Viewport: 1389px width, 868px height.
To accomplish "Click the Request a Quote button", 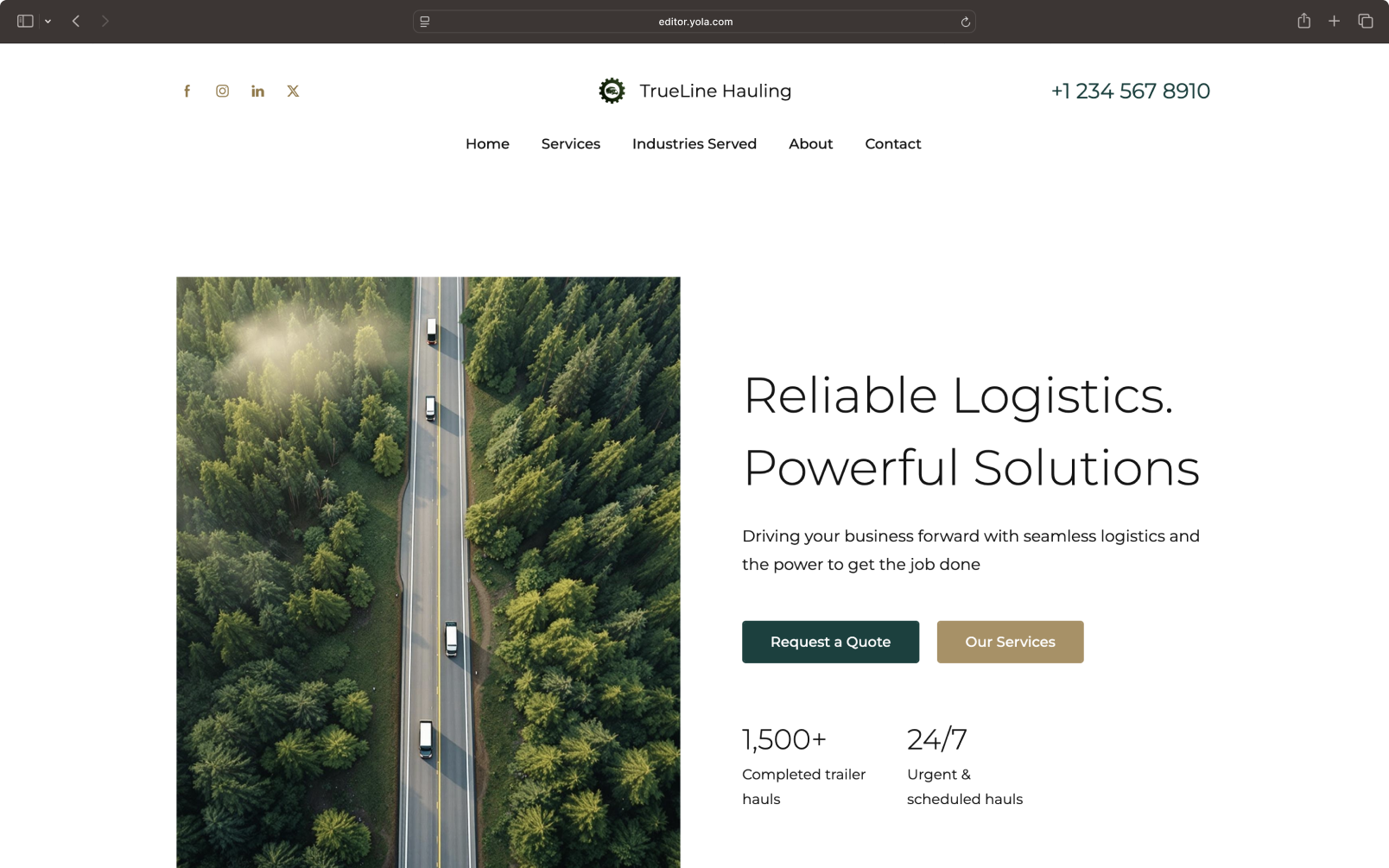I will [x=830, y=642].
